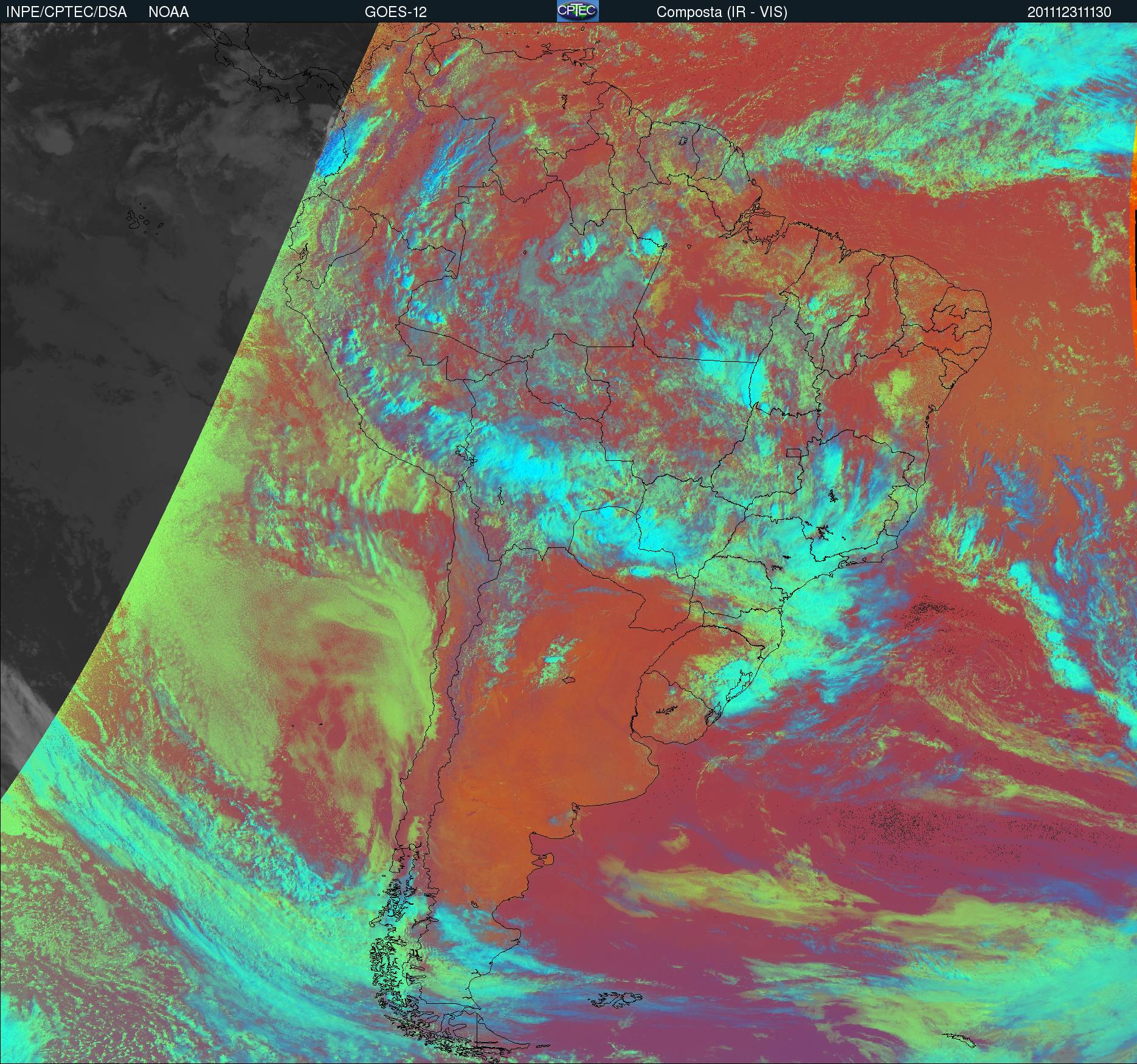This screenshot has height=1064, width=1137.
Task: Click the GOES-12 satellite label
Action: (x=395, y=12)
